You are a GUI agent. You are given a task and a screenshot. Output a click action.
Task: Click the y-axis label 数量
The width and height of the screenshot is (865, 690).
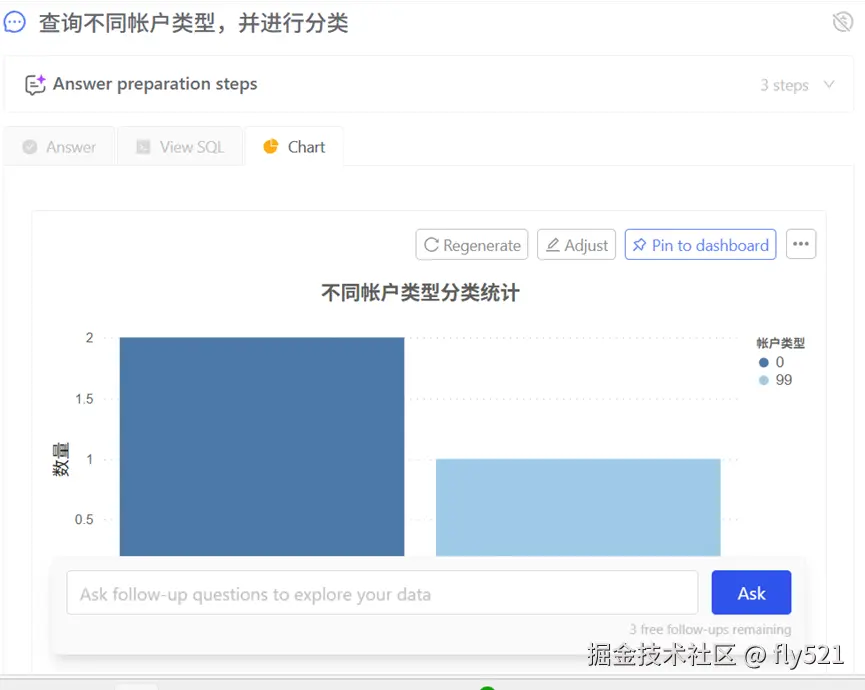[x=61, y=459]
